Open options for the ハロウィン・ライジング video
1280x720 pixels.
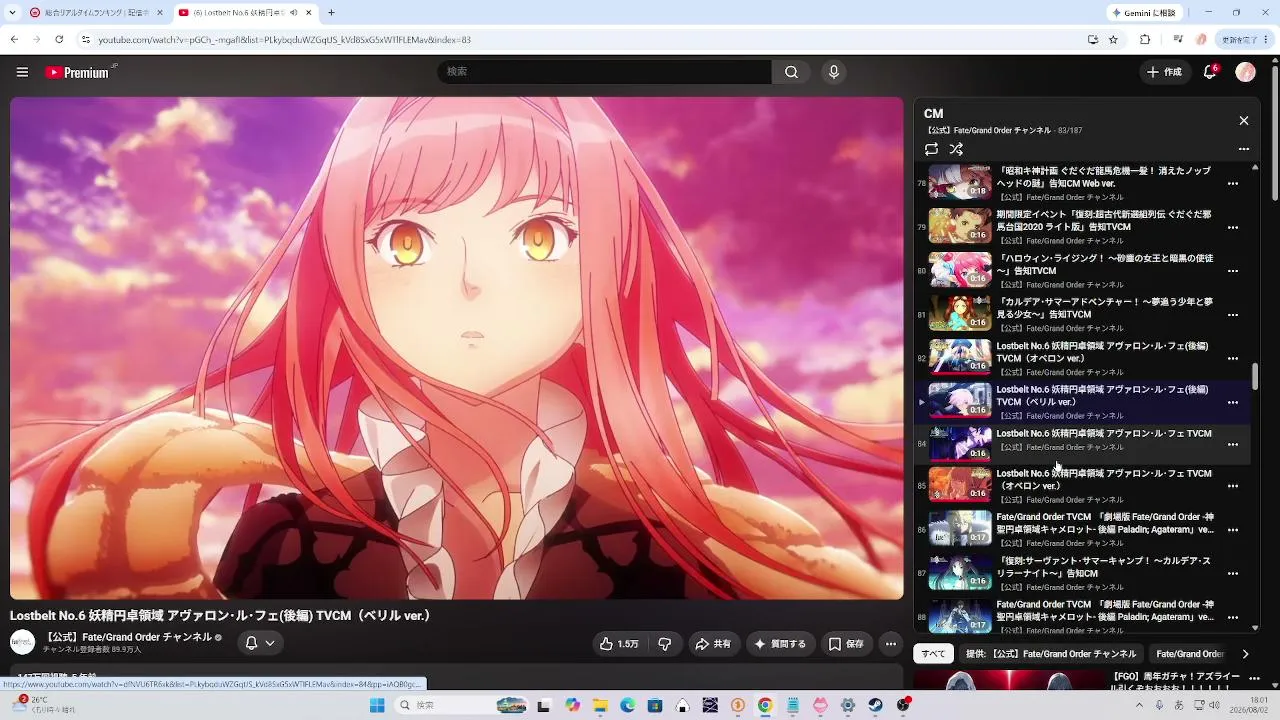(1233, 271)
